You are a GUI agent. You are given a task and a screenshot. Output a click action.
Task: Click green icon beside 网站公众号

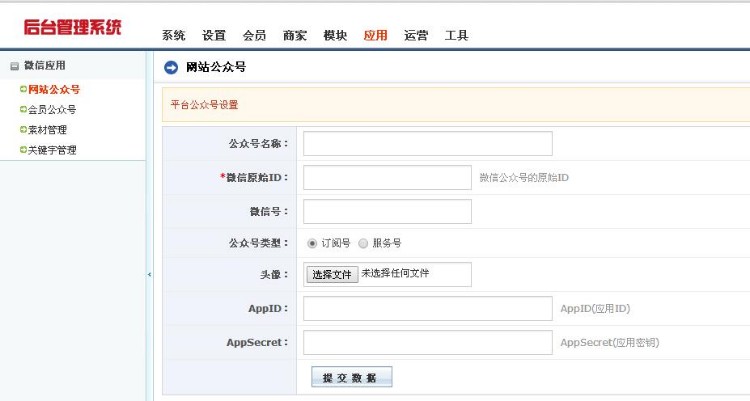[x=23, y=89]
